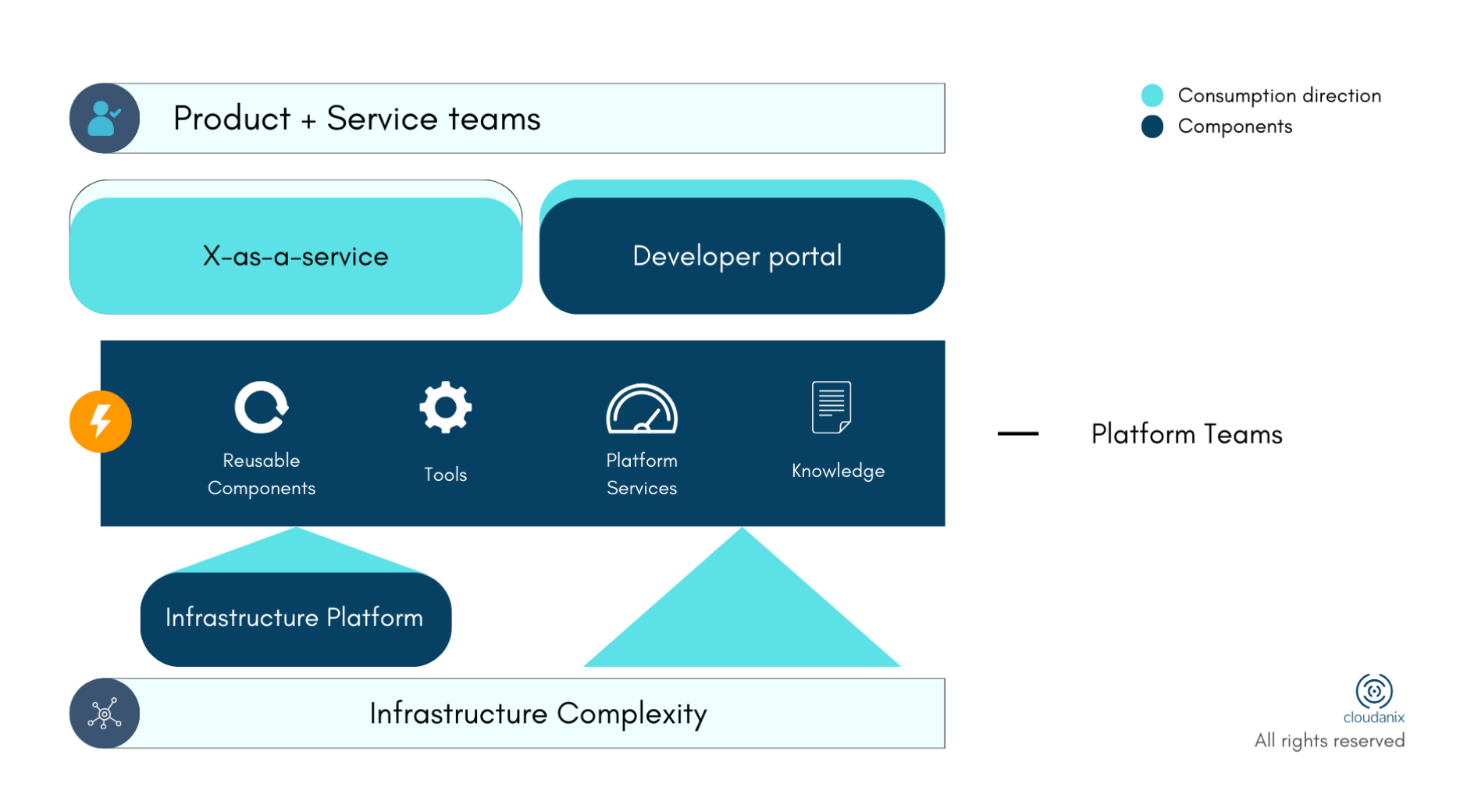This screenshot has height=812, width=1467.
Task: Click the black dash left of Platform Teams
Action: (1017, 434)
